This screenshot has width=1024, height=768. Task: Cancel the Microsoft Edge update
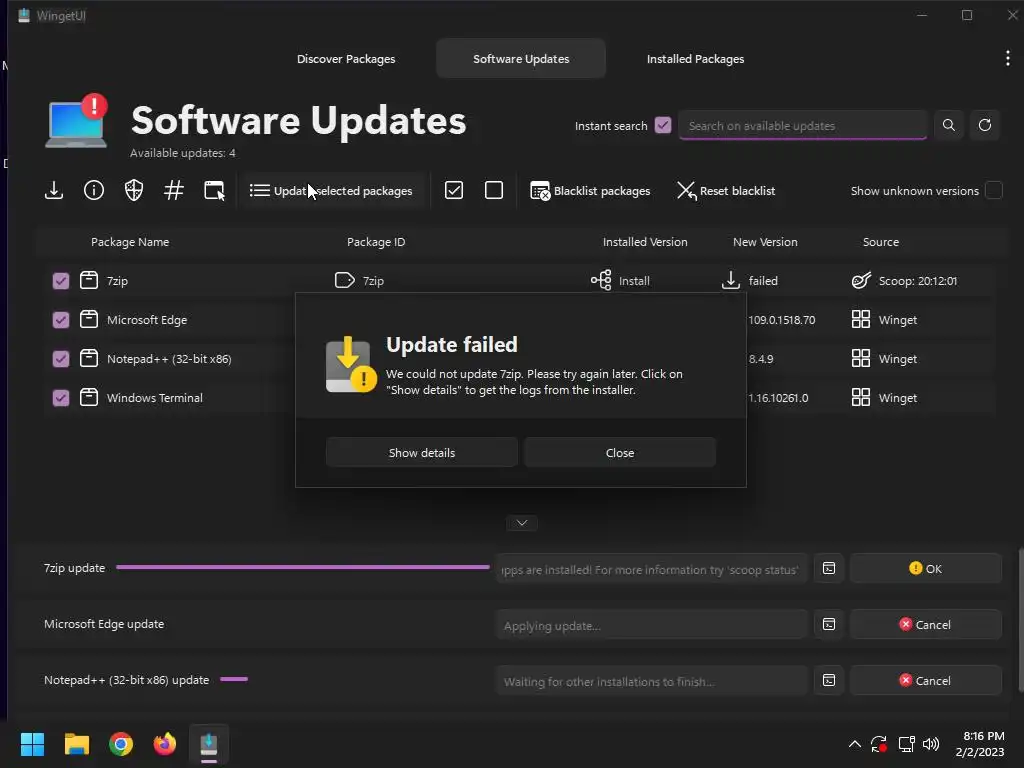pyautogui.click(x=926, y=624)
